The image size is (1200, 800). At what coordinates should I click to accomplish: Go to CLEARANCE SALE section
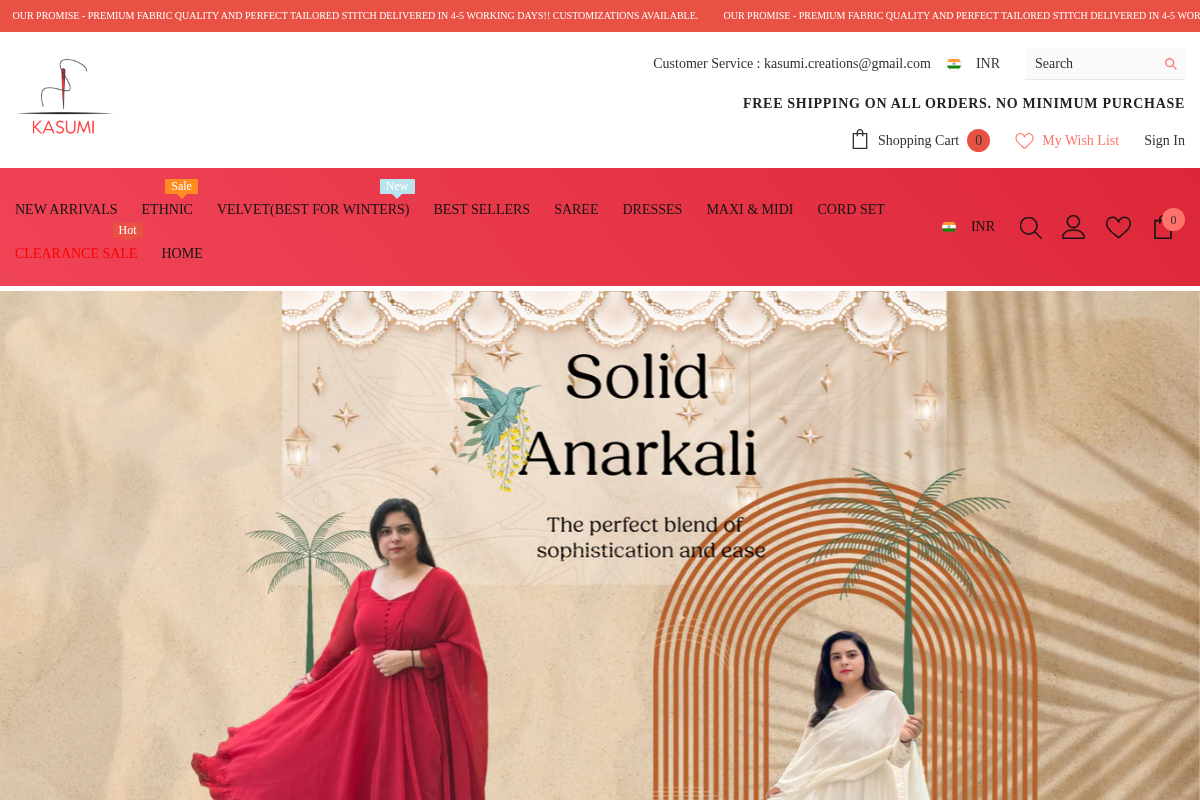(x=76, y=254)
